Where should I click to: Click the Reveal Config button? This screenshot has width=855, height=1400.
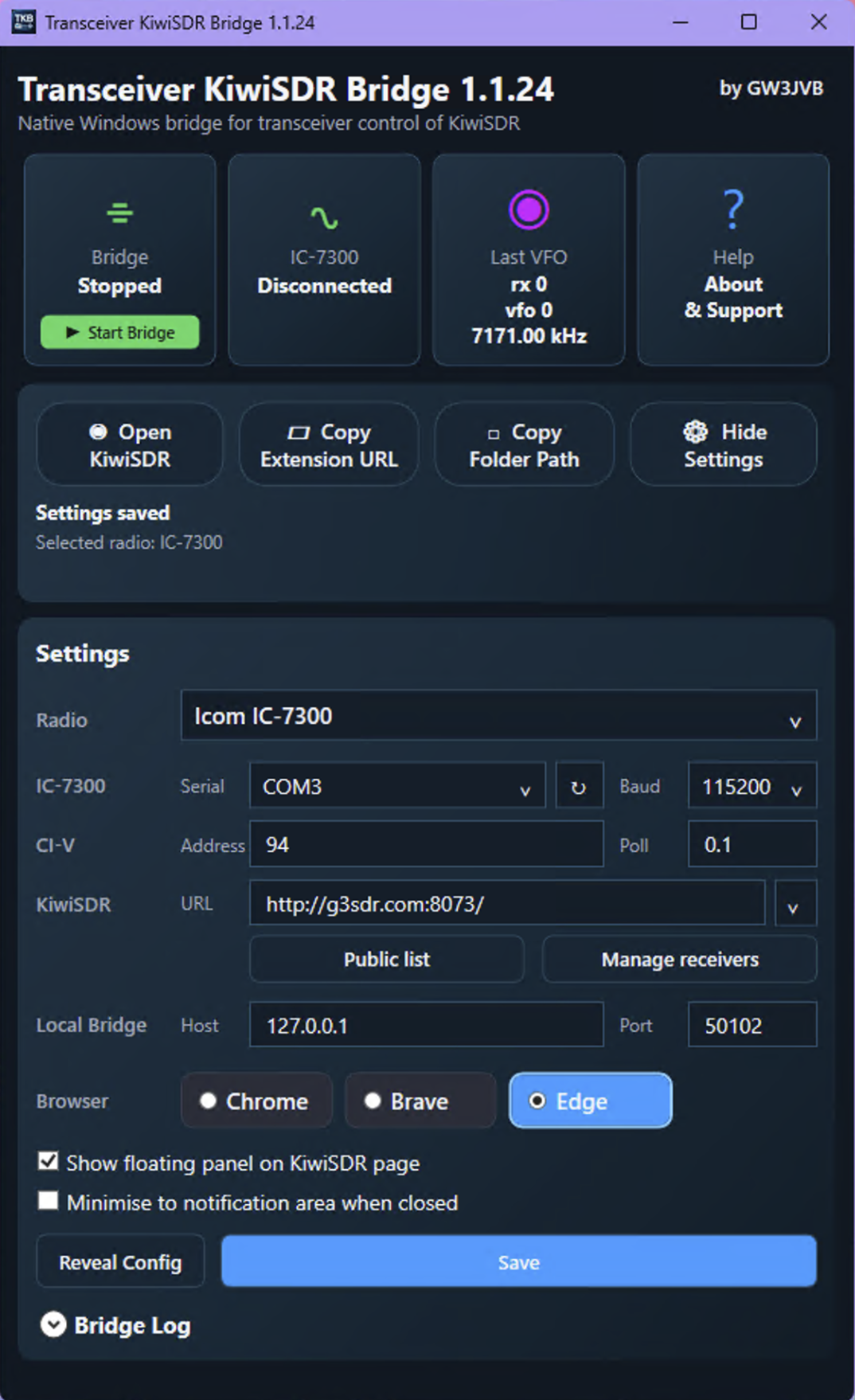(x=120, y=1261)
